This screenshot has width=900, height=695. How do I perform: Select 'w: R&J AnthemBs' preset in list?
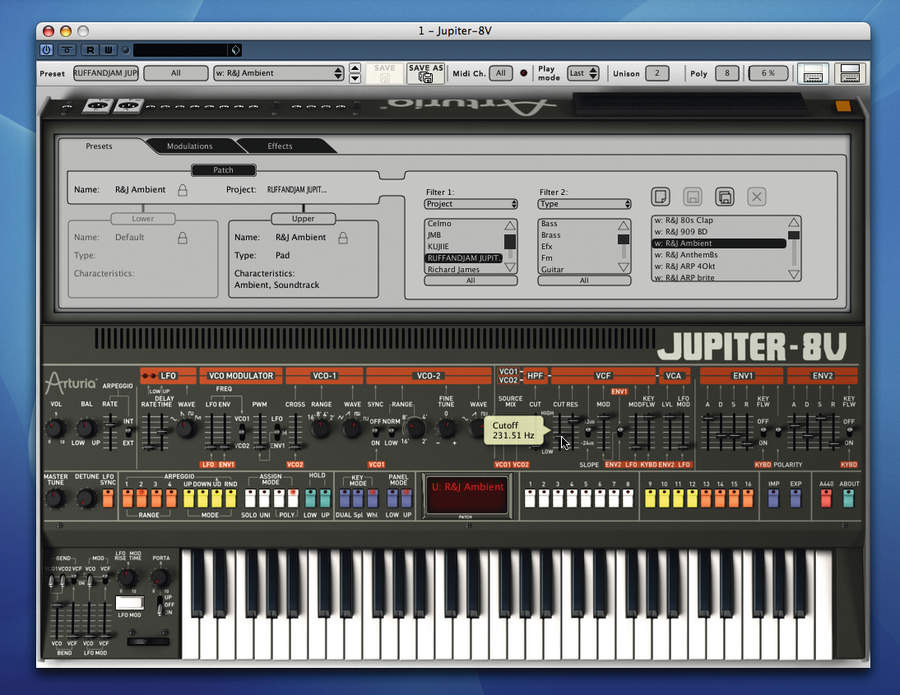719,255
